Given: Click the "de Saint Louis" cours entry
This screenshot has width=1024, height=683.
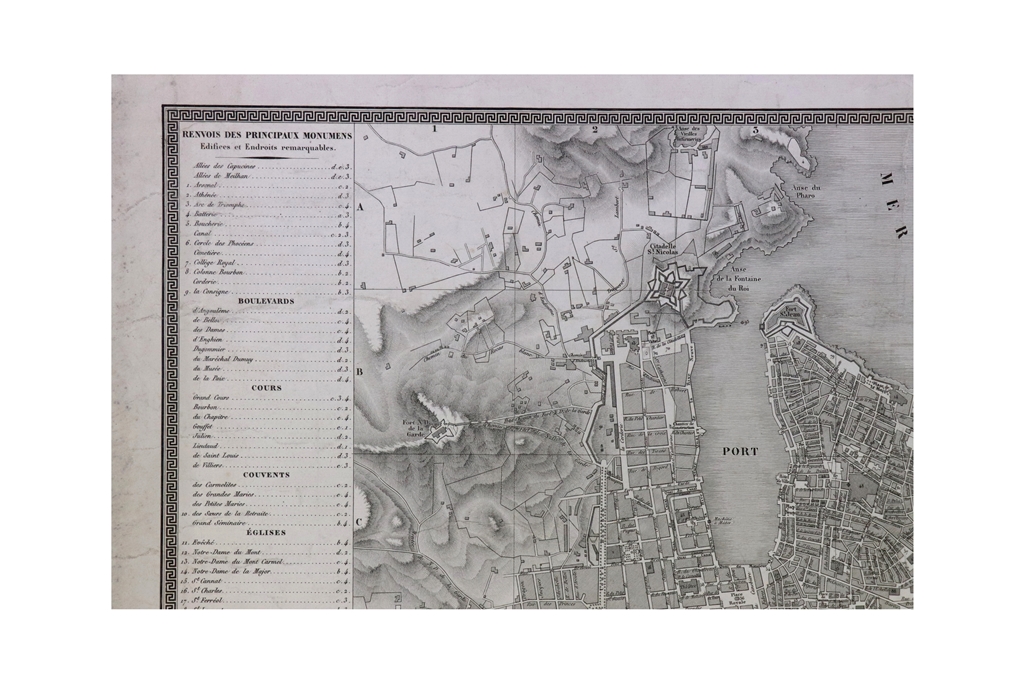Looking at the screenshot, I should point(272,456).
